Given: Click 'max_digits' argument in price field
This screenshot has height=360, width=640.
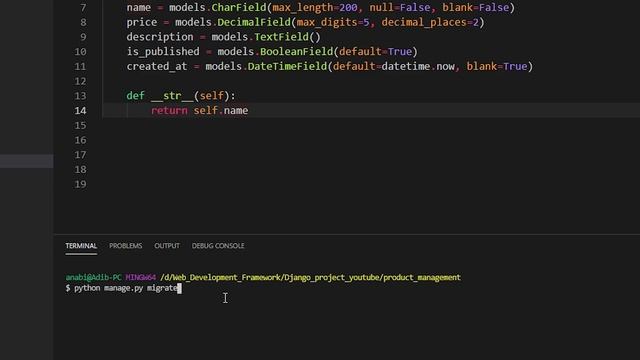Looking at the screenshot, I should point(327,22).
